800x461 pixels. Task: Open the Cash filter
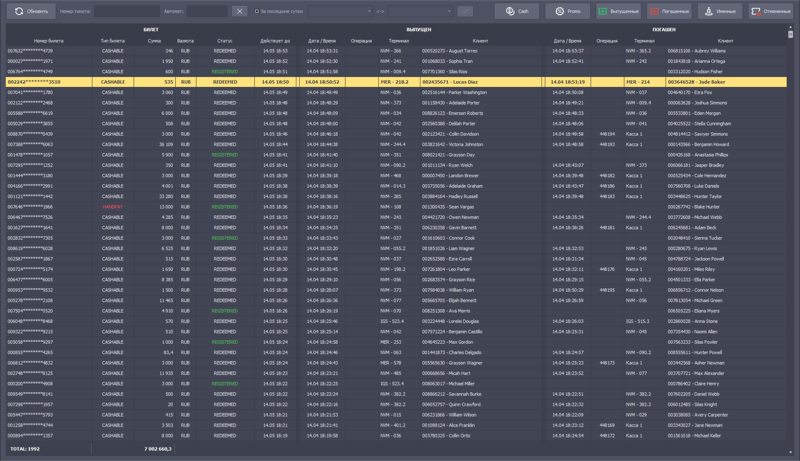point(517,11)
